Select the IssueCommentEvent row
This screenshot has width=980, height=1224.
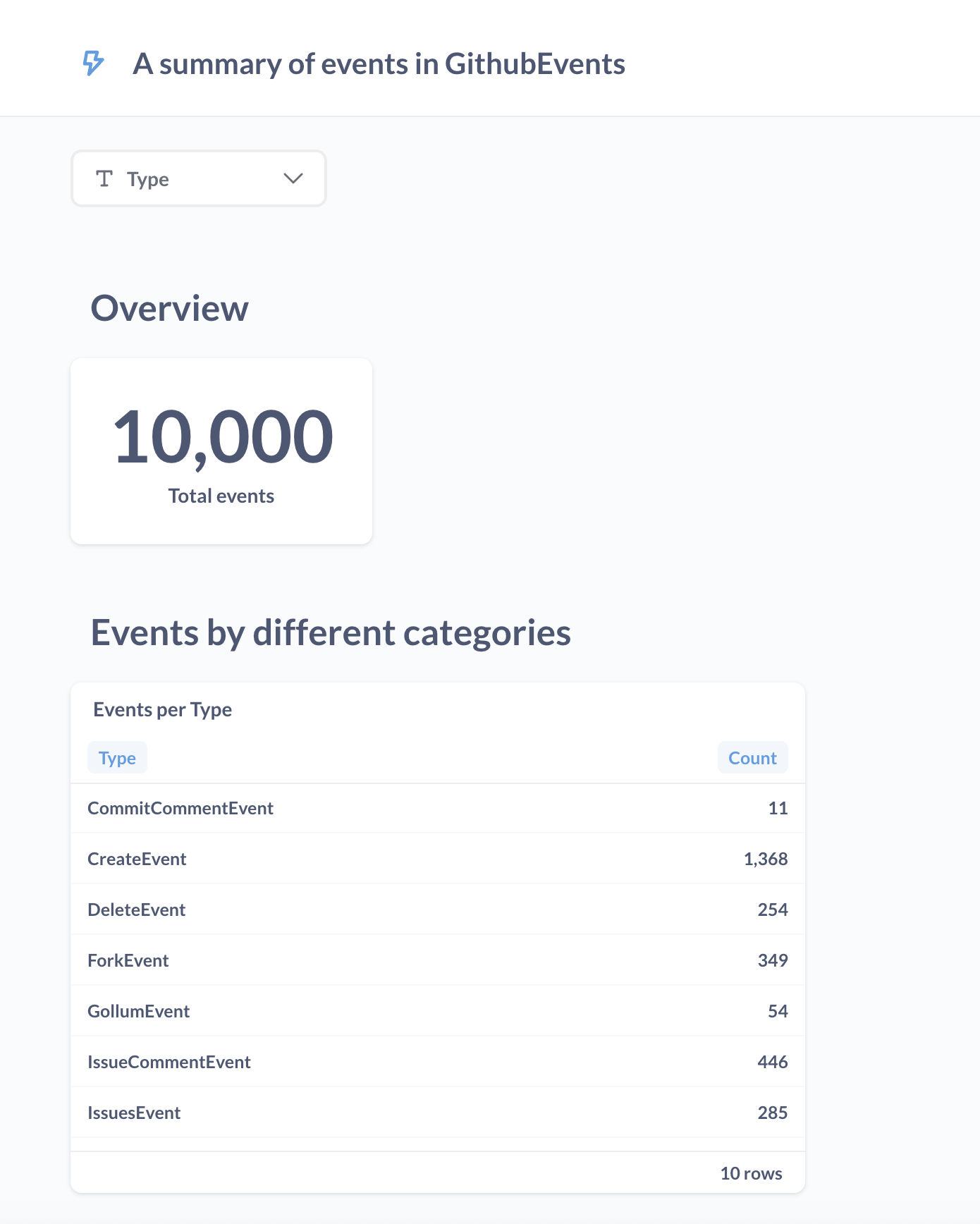169,1063
